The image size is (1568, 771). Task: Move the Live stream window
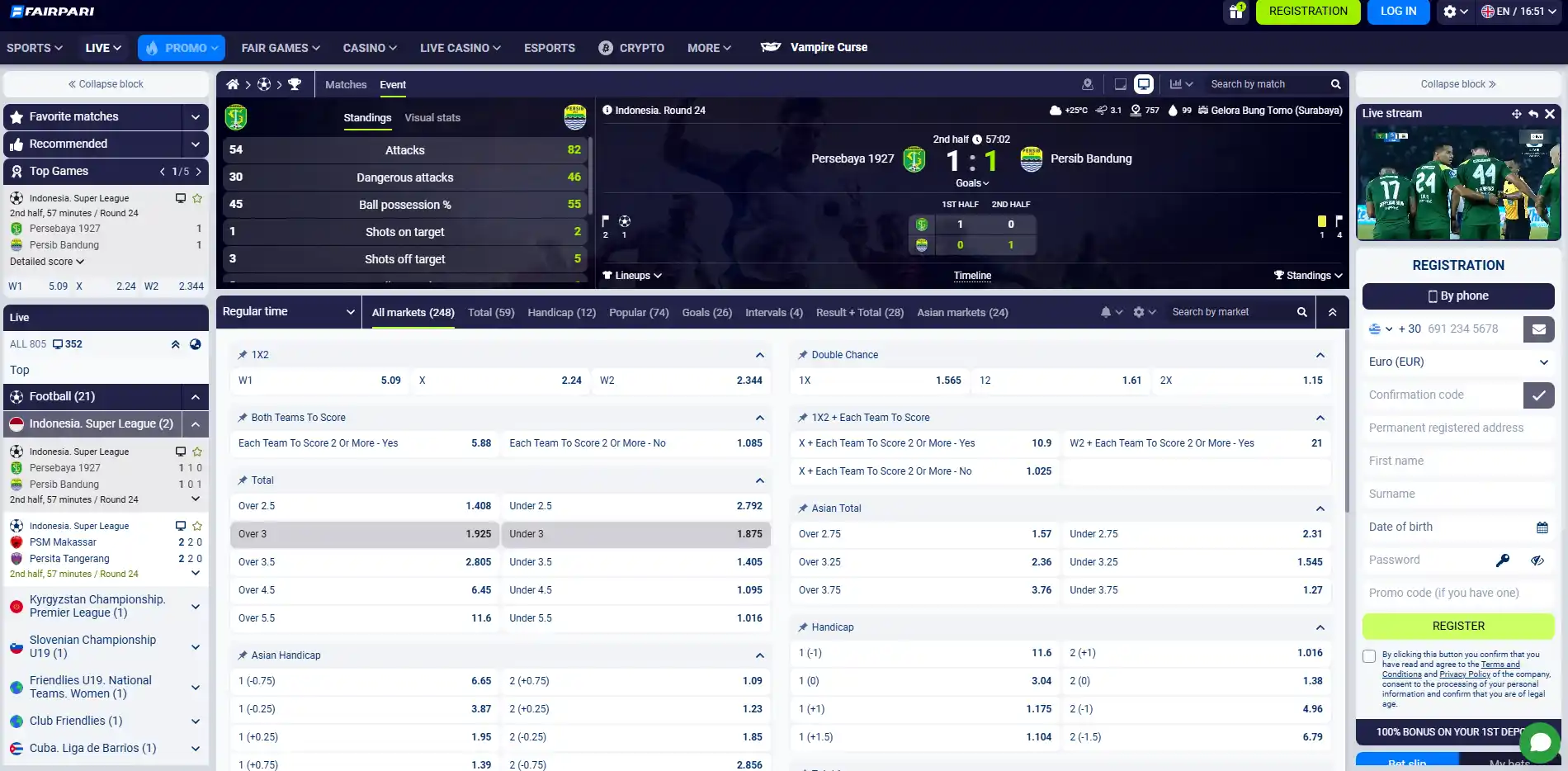pos(1516,114)
